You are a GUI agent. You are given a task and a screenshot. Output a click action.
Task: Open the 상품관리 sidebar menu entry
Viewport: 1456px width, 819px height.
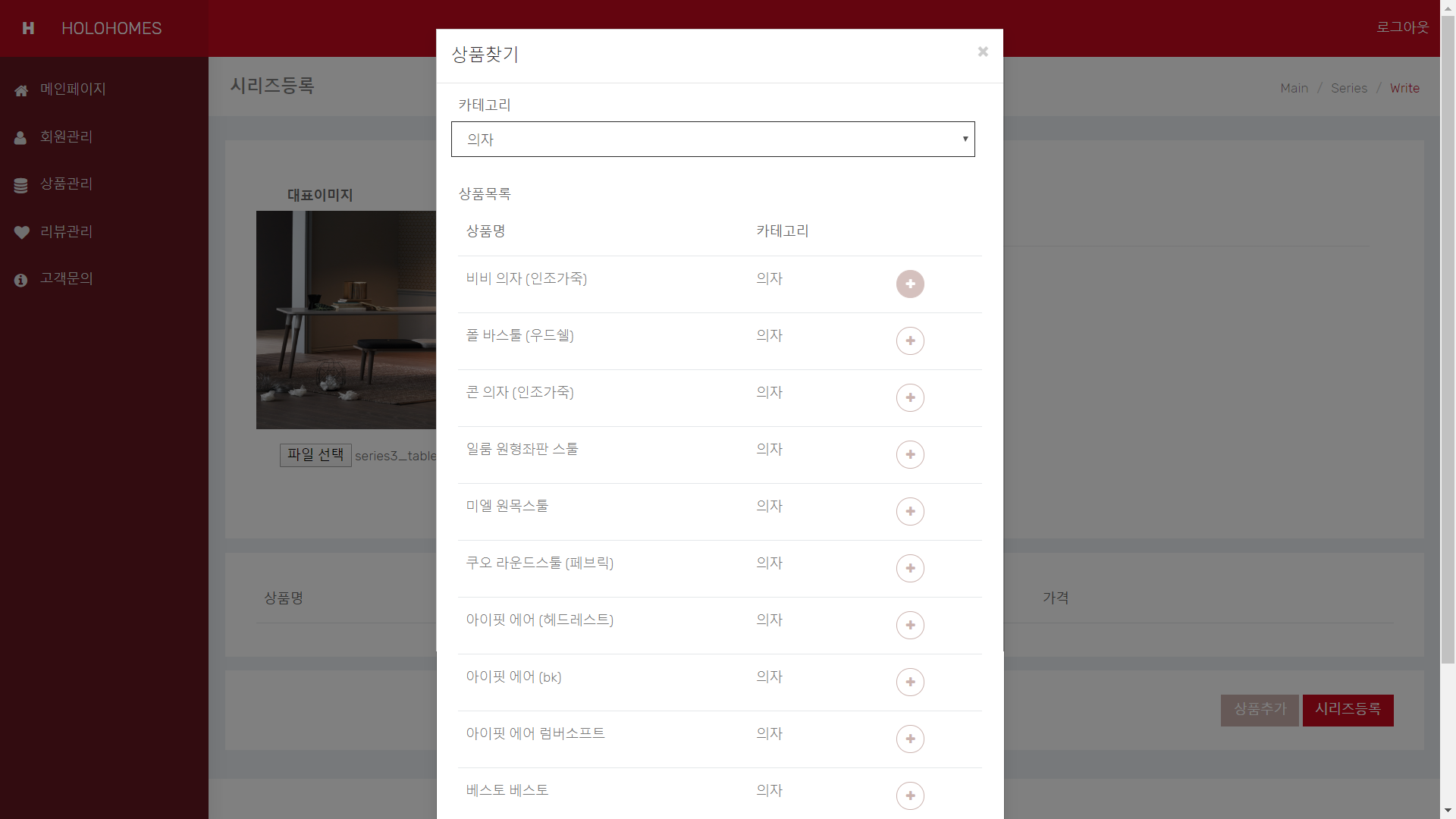pos(66,184)
